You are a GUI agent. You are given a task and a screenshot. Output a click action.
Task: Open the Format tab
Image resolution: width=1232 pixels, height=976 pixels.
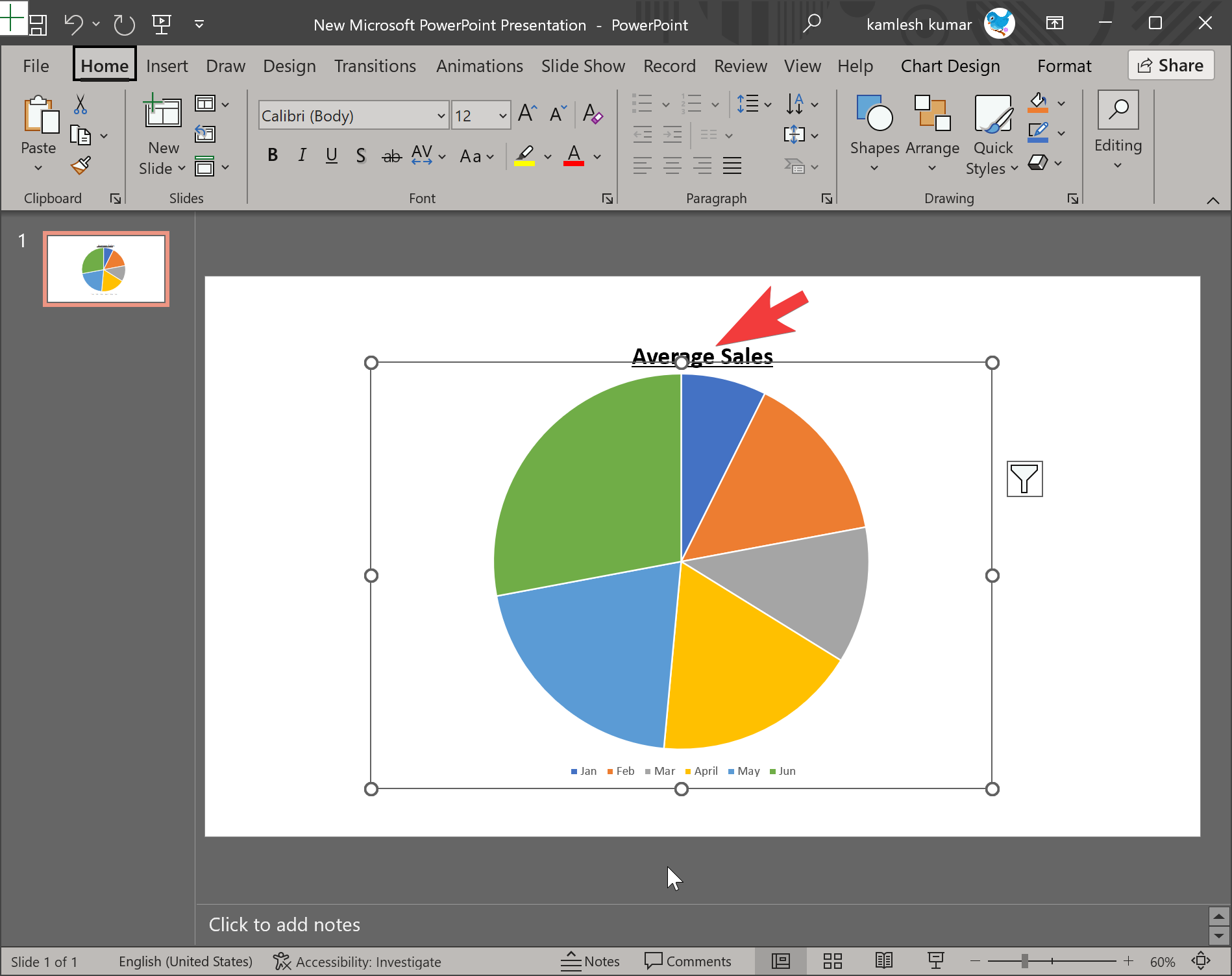coord(1064,66)
